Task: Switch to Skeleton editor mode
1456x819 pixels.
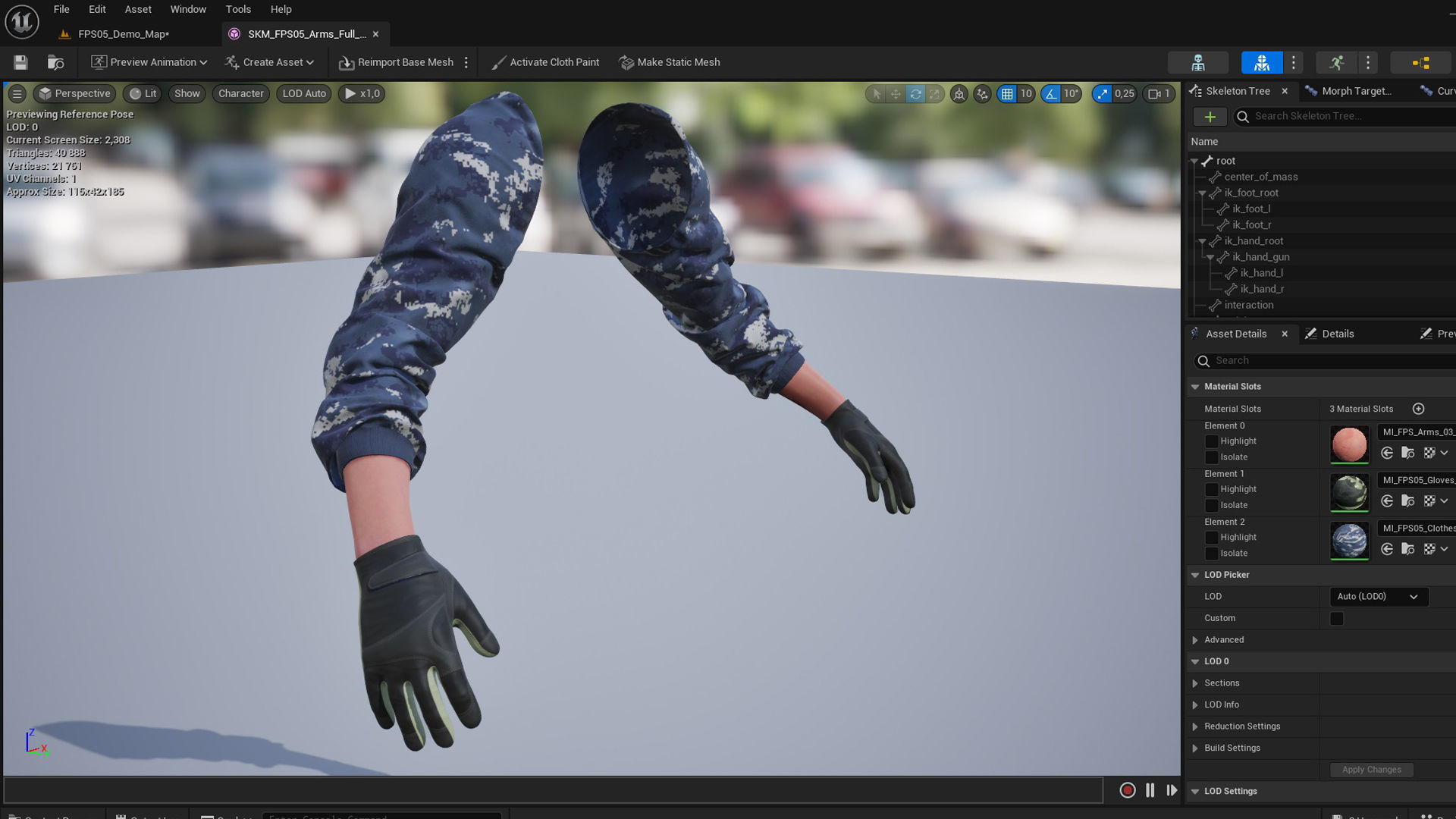Action: point(1198,62)
